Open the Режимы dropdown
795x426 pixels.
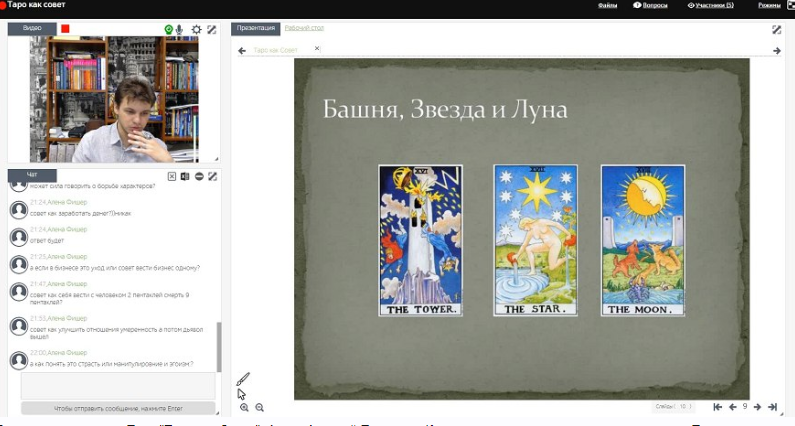tap(770, 5)
